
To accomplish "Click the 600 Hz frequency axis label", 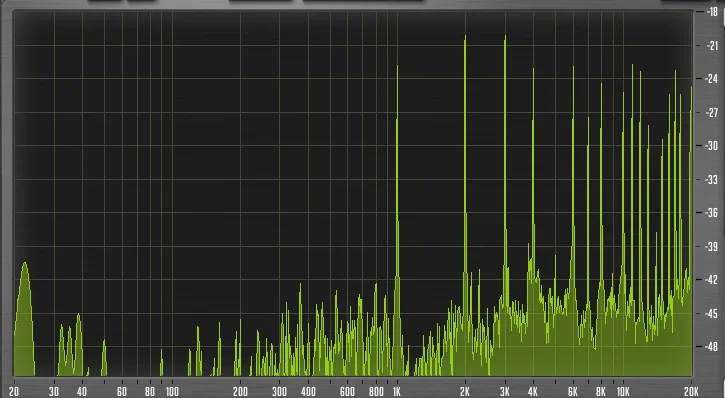I will click(347, 392).
